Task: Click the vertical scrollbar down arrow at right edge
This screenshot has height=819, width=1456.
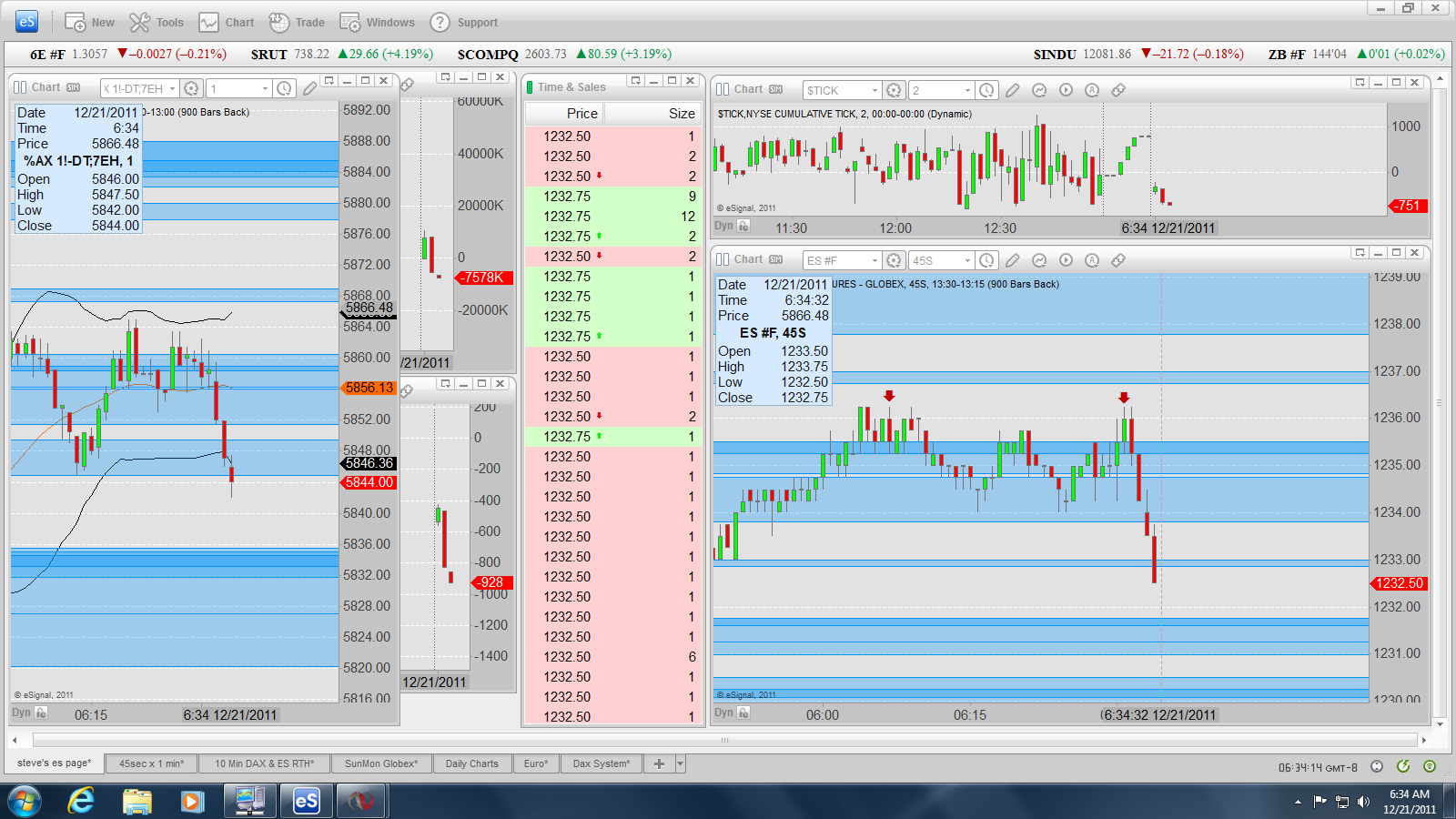Action: (1439, 724)
